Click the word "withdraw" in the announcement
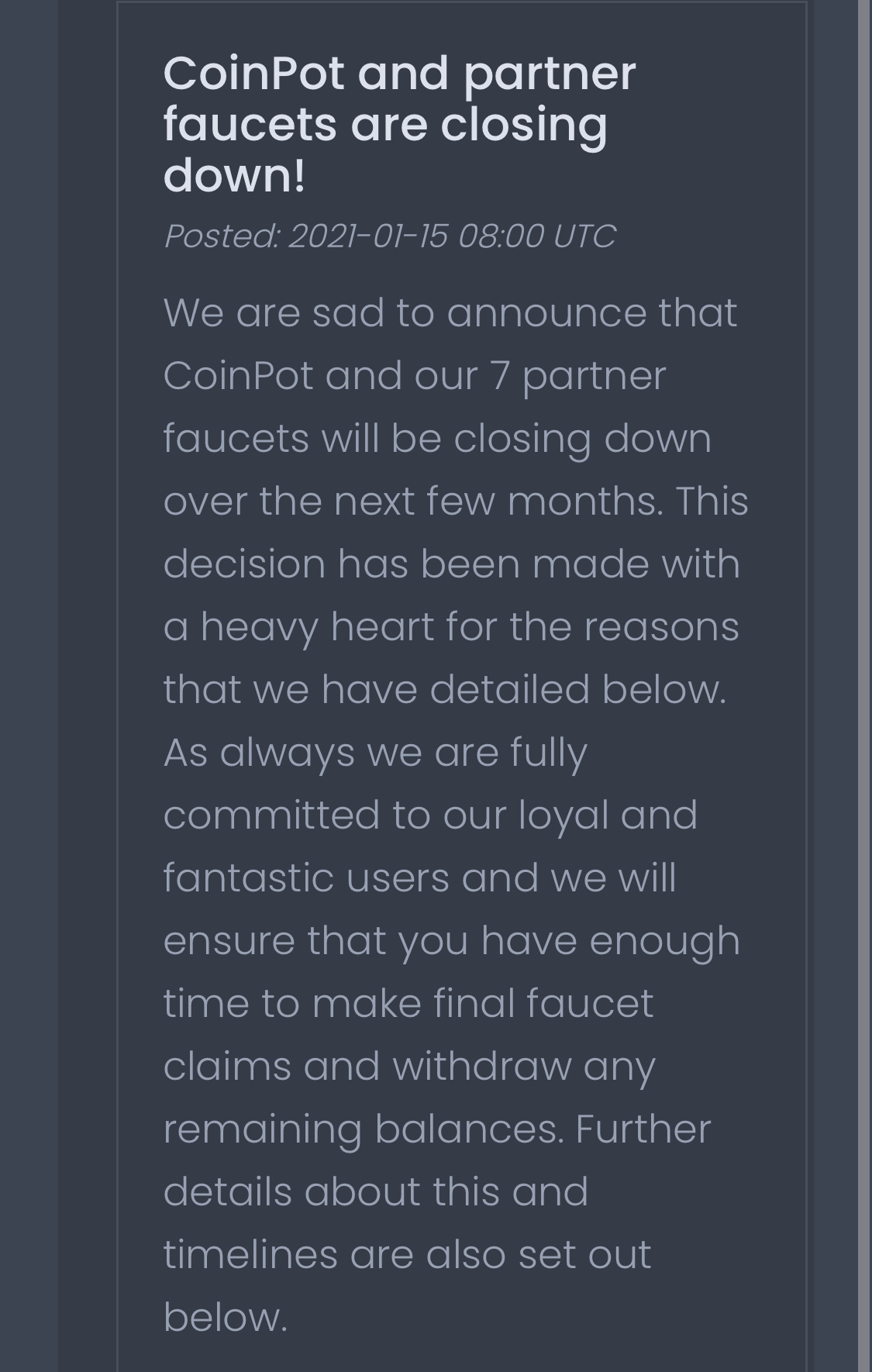This screenshot has height=1372, width=872. point(481,1066)
